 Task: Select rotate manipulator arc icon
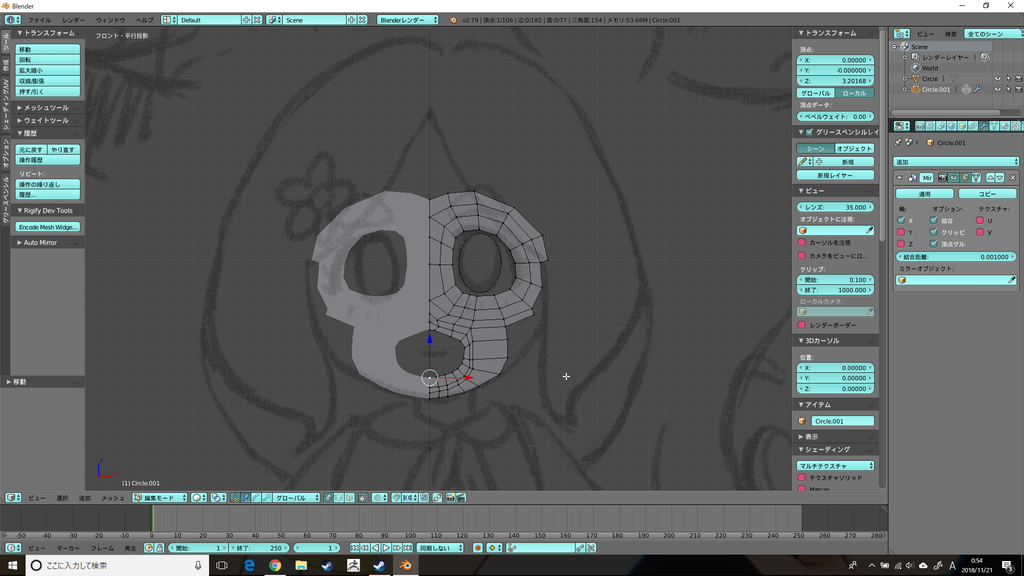click(256, 498)
